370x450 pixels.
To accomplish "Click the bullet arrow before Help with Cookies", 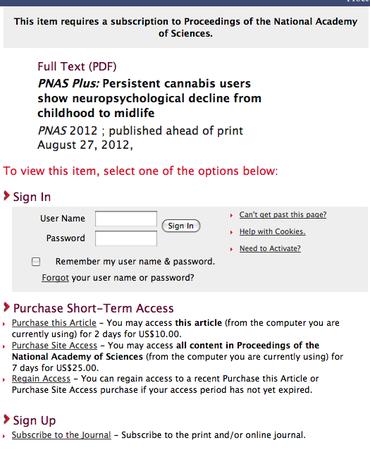I will coord(231,232).
